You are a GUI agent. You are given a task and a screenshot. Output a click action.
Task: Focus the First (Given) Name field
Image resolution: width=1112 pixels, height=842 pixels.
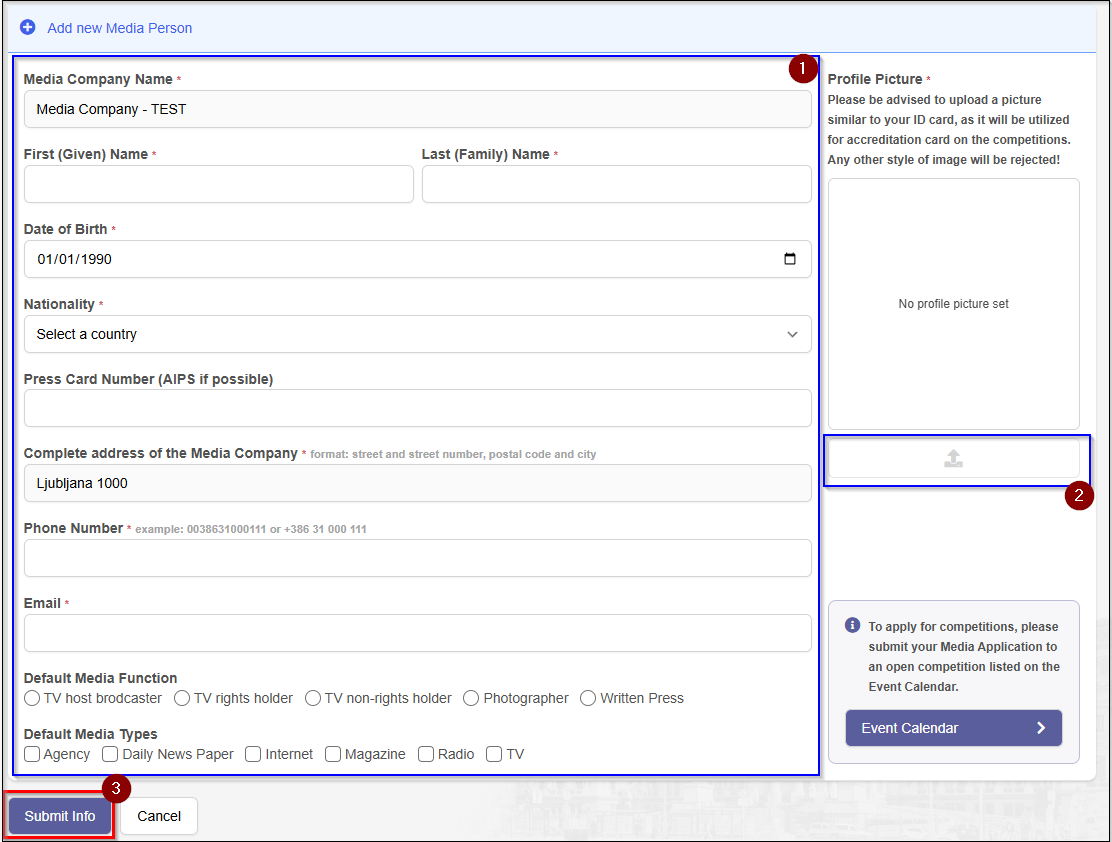tap(218, 184)
